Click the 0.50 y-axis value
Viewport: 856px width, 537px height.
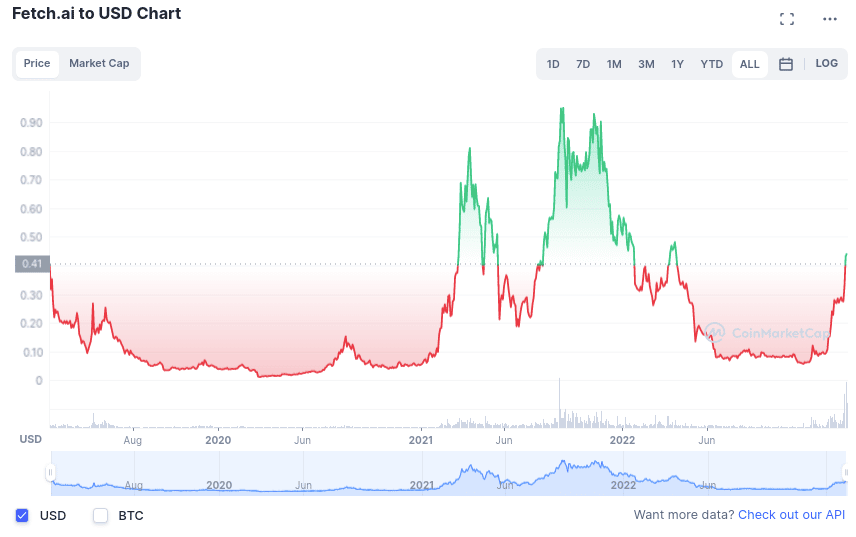[31, 237]
